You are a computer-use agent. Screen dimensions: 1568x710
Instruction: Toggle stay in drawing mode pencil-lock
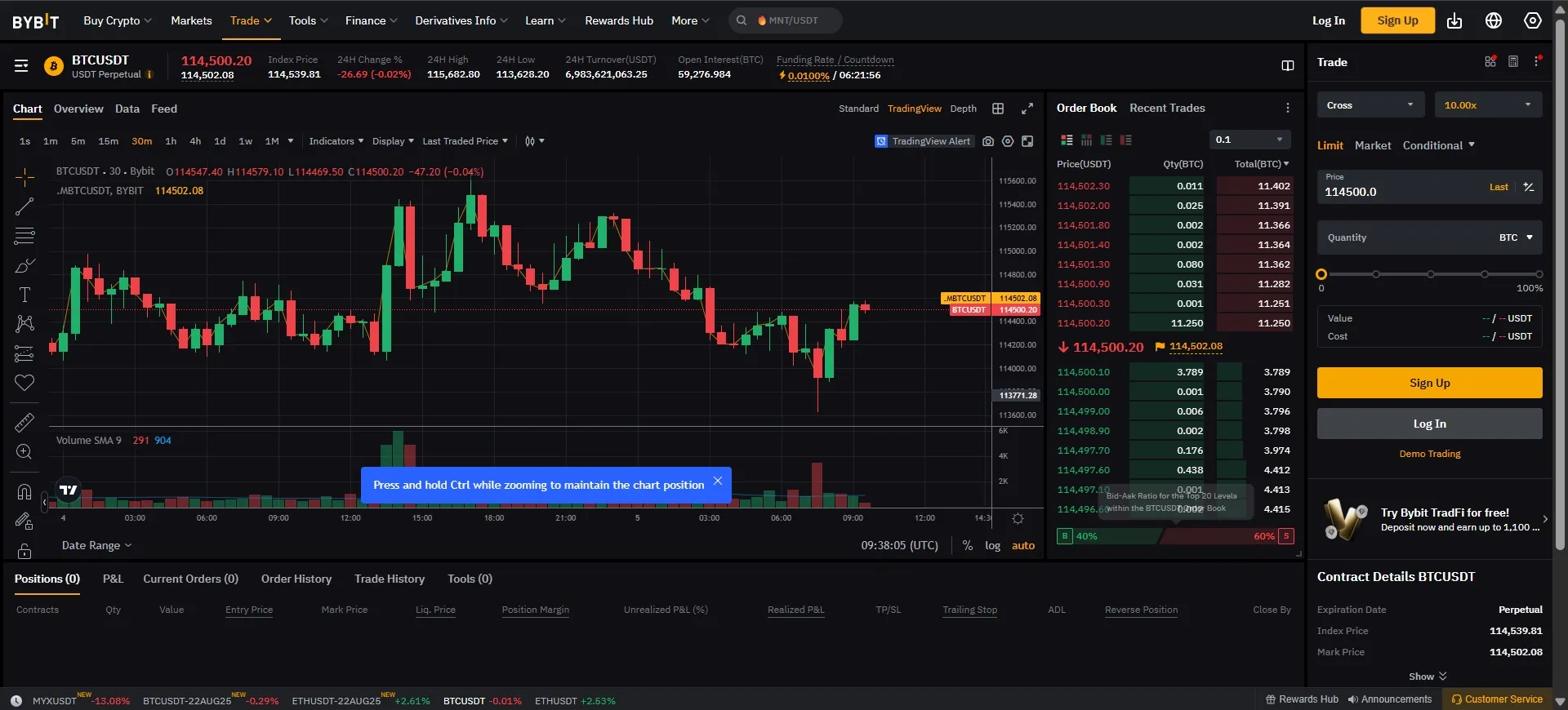tap(24, 521)
